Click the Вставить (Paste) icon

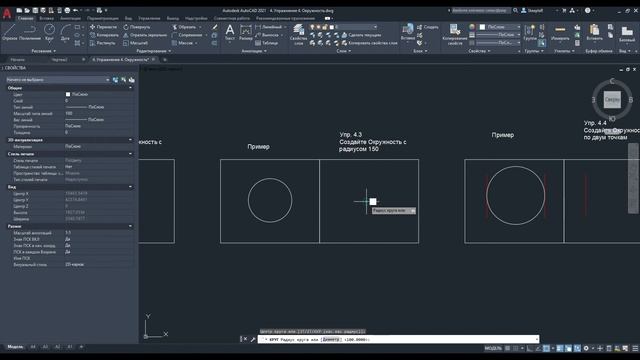(x=594, y=32)
